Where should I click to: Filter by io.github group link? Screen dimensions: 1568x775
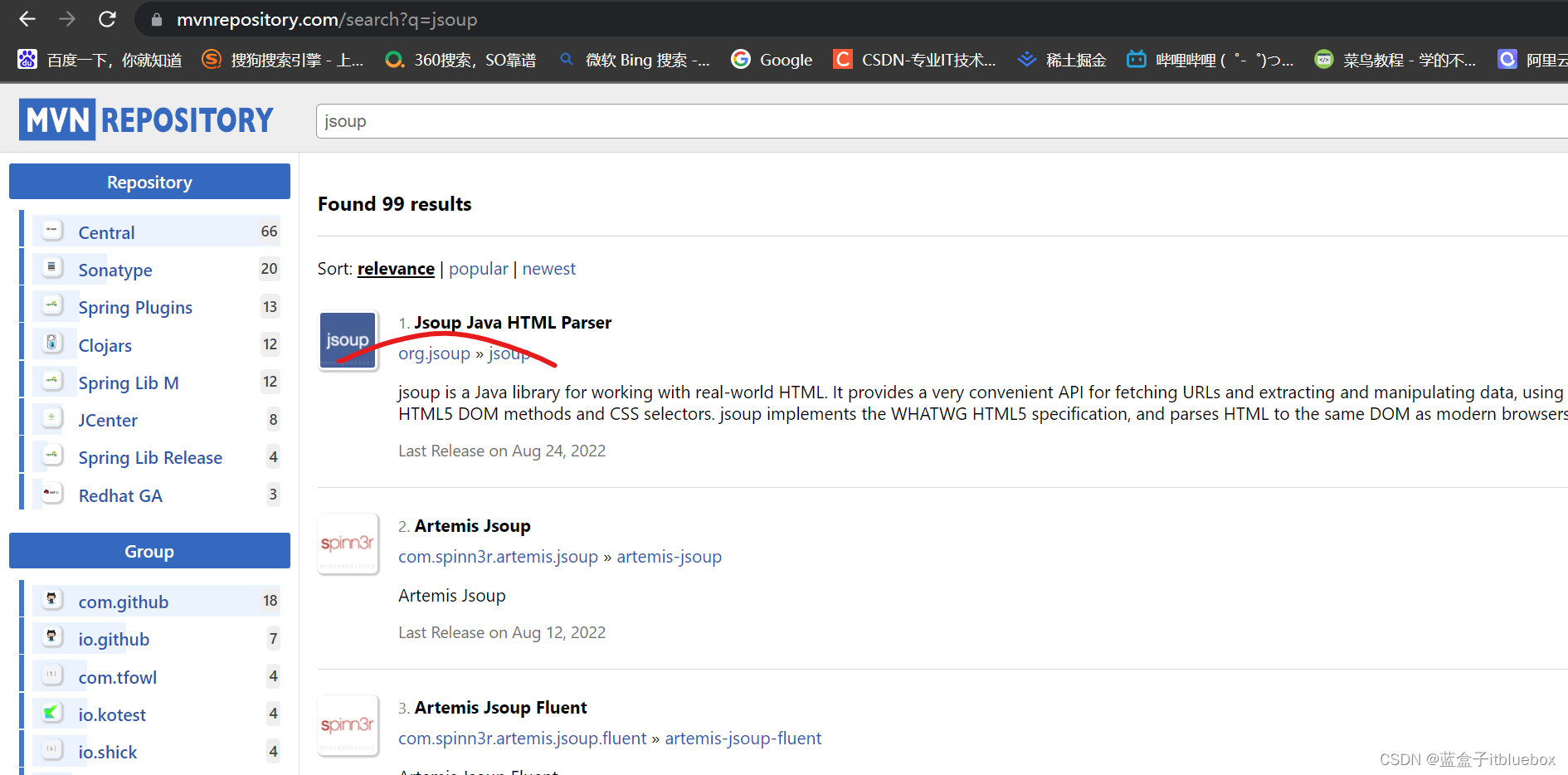[x=114, y=640]
